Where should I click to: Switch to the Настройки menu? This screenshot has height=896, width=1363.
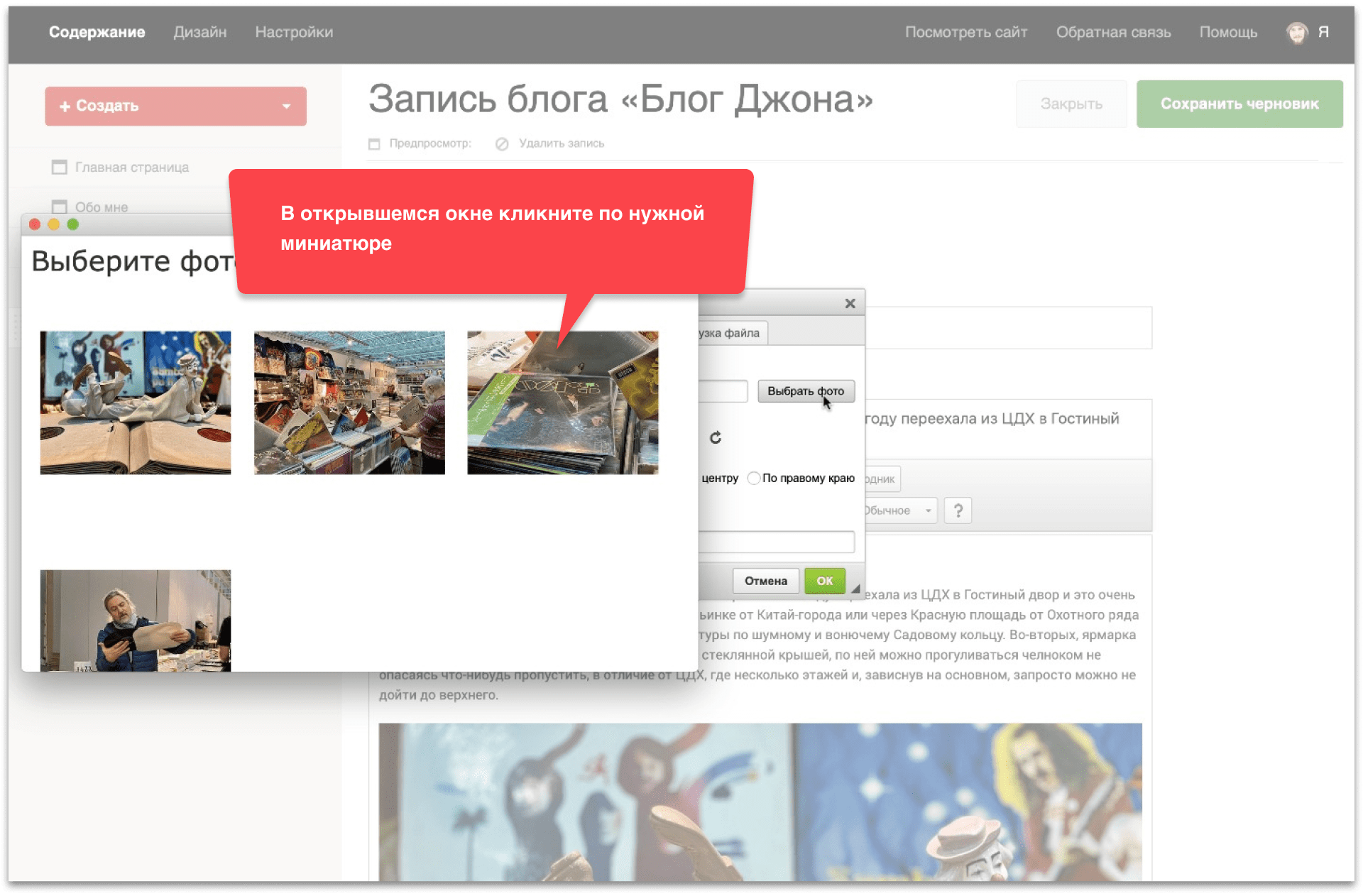coord(294,33)
